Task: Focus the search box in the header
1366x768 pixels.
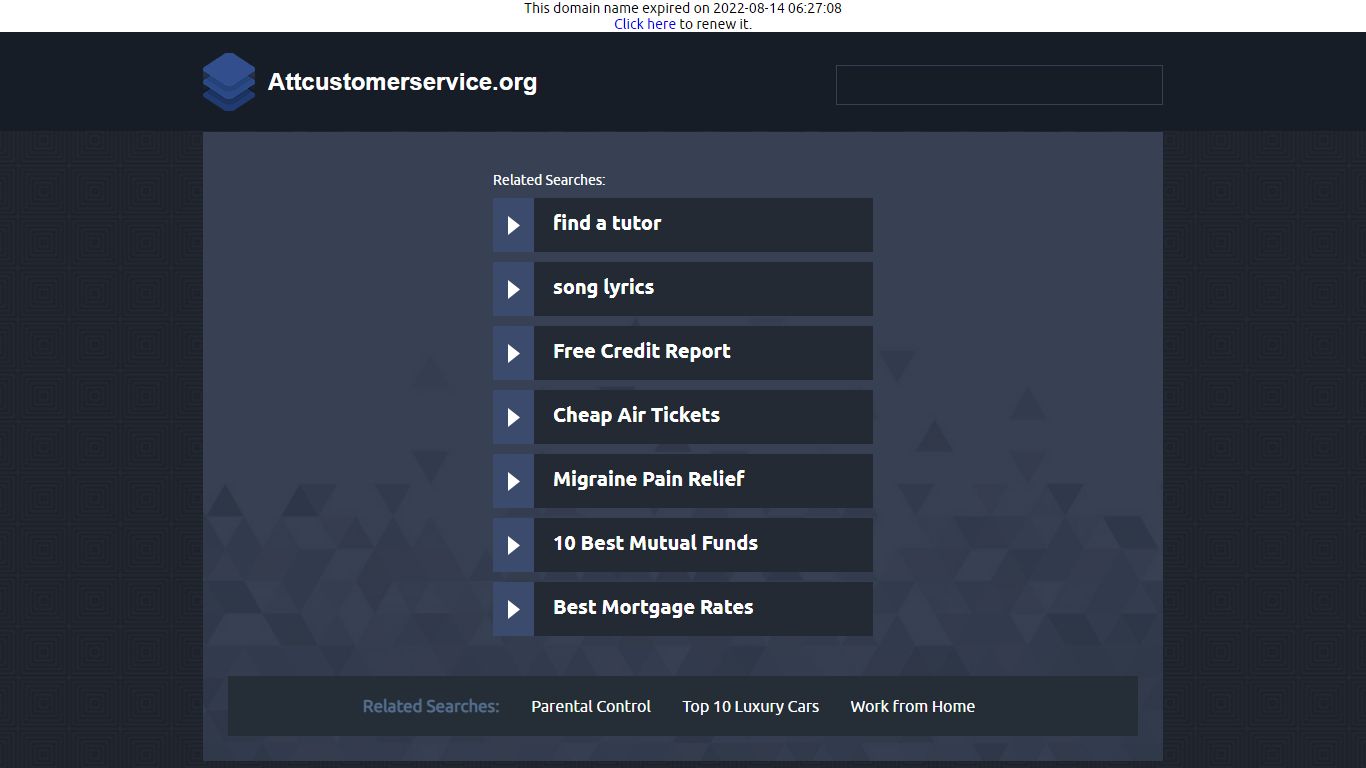Action: point(999,85)
